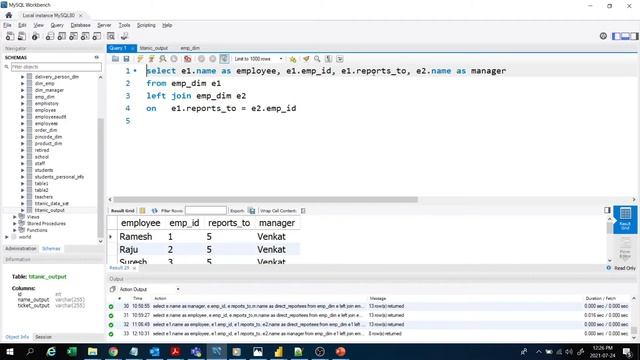The height and width of the screenshot is (360, 640).
Task: Close the Query 1 tab
Action: 133,48
